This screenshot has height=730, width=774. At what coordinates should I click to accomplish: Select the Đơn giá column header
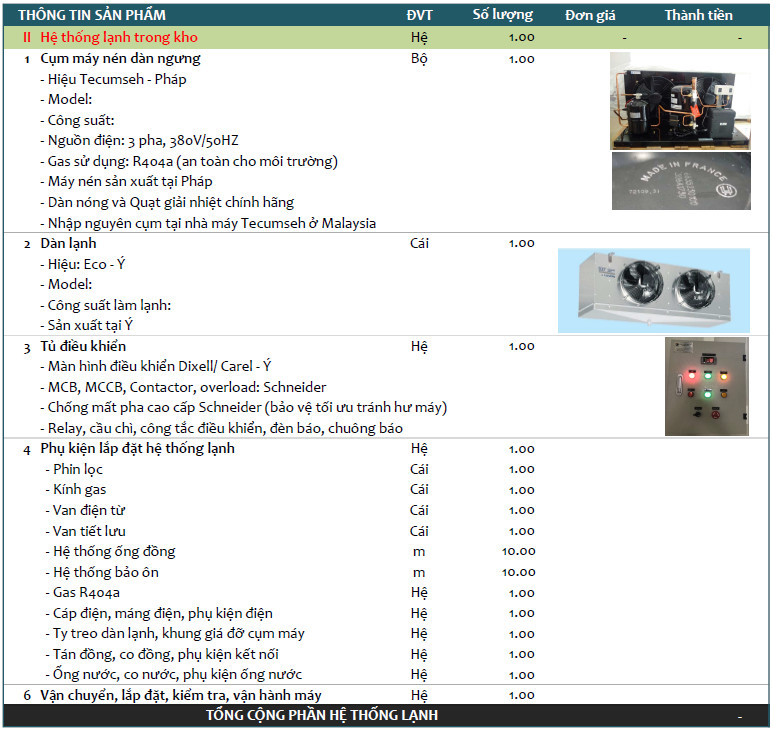(x=590, y=15)
